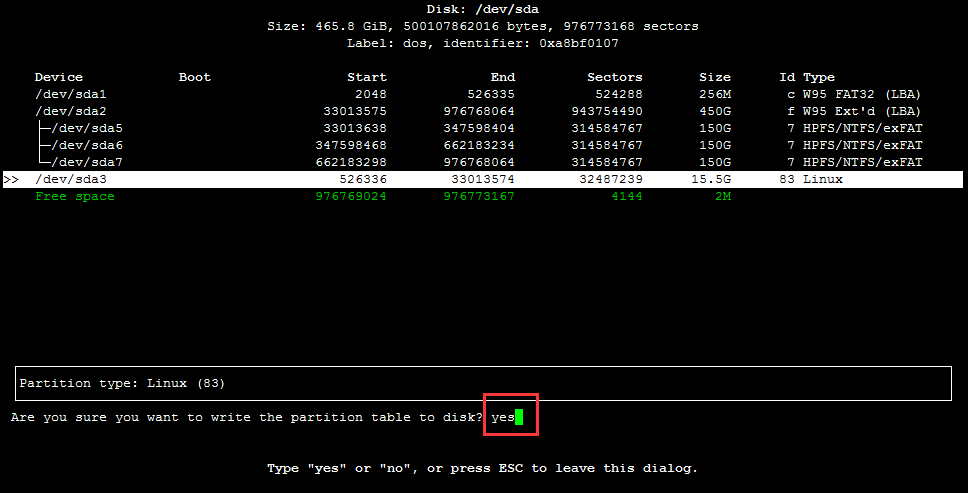Select the /dev/sda5 logical partition

86,128
